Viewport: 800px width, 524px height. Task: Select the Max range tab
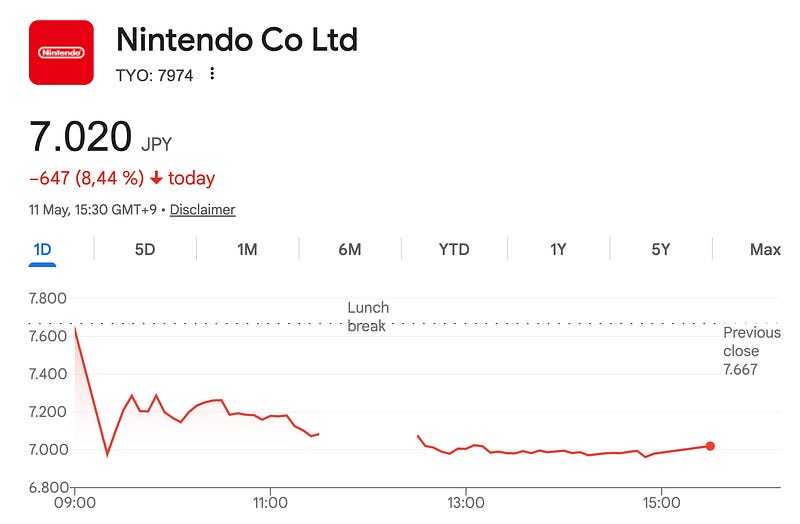[x=765, y=249]
